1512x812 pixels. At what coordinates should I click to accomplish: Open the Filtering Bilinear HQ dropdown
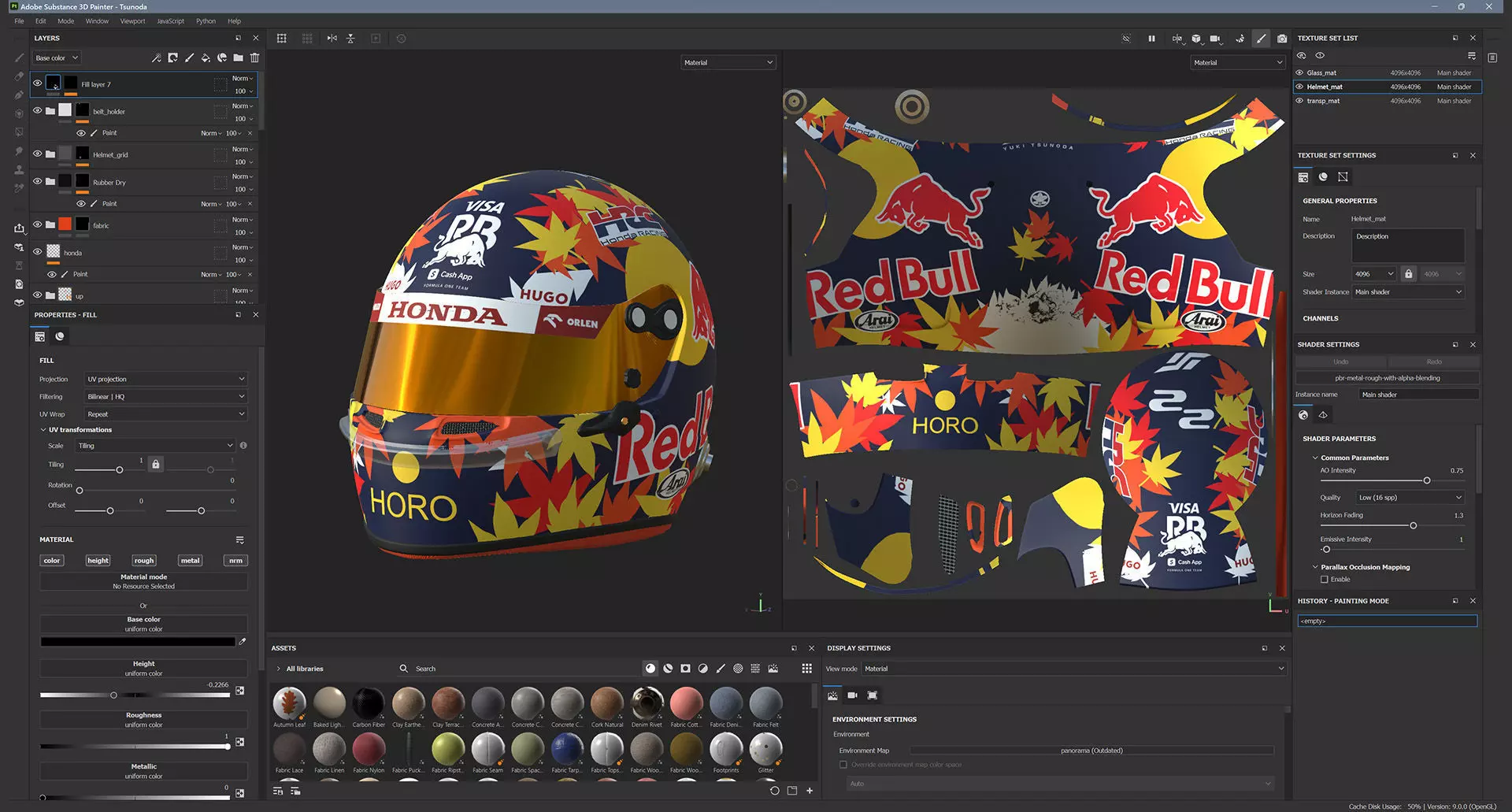pos(166,396)
